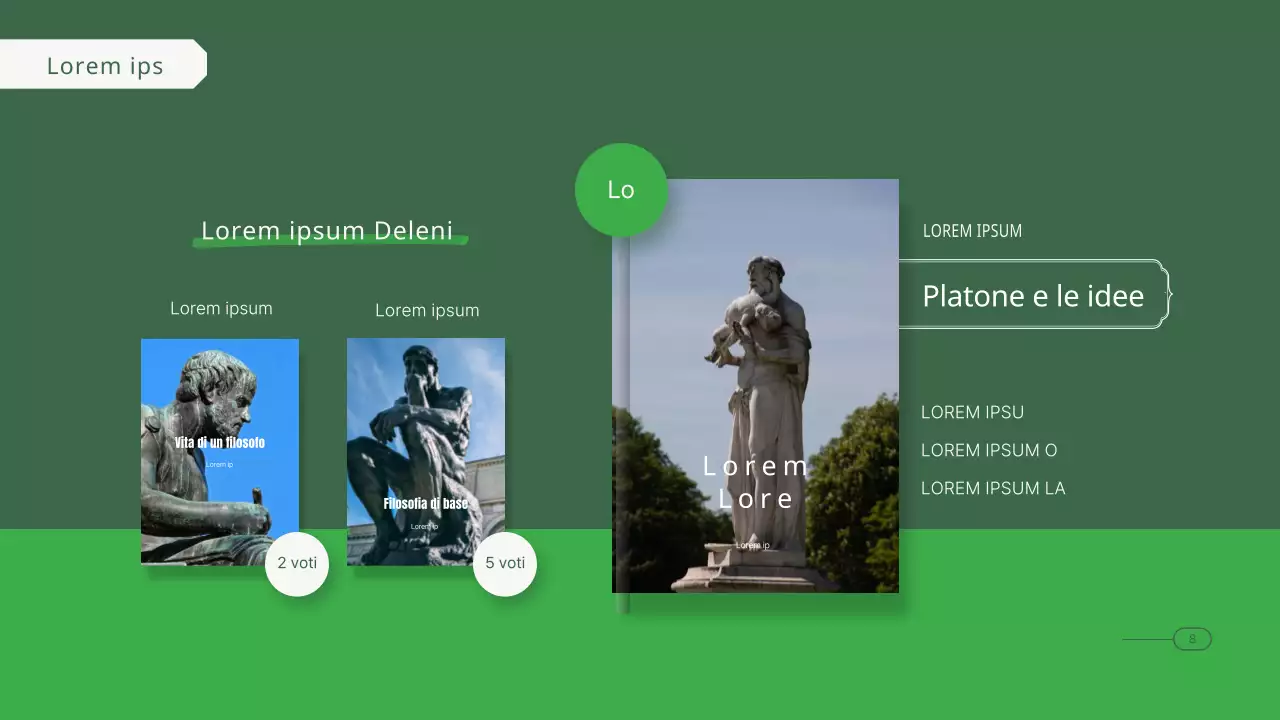Click the slide number 8 indicator
The height and width of the screenshot is (720, 1280).
[x=1191, y=639]
